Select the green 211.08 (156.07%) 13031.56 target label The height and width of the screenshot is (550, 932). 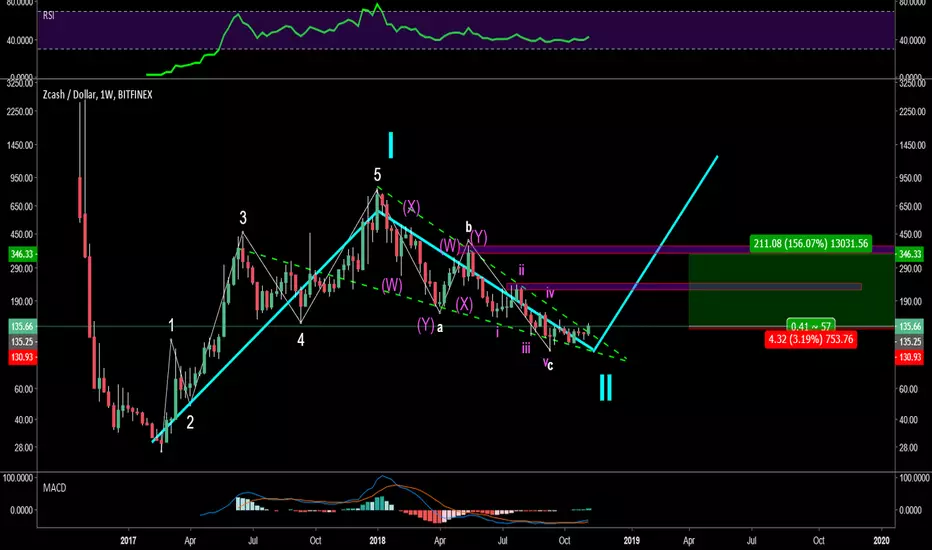click(811, 243)
